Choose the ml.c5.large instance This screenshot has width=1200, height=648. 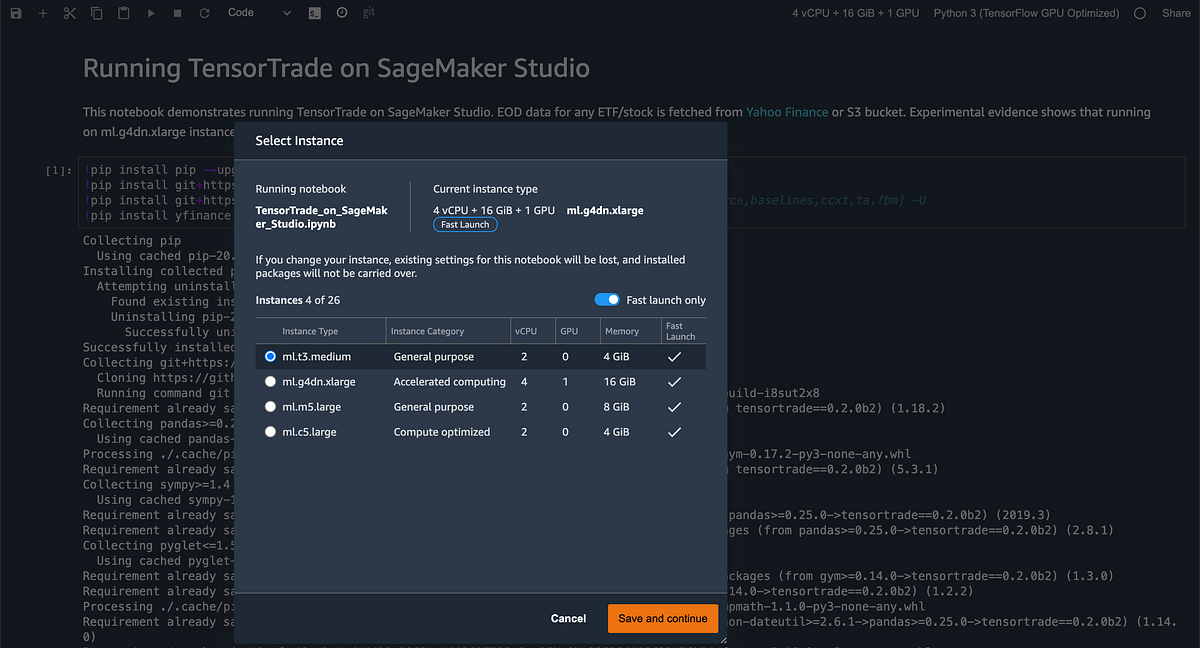(268, 431)
